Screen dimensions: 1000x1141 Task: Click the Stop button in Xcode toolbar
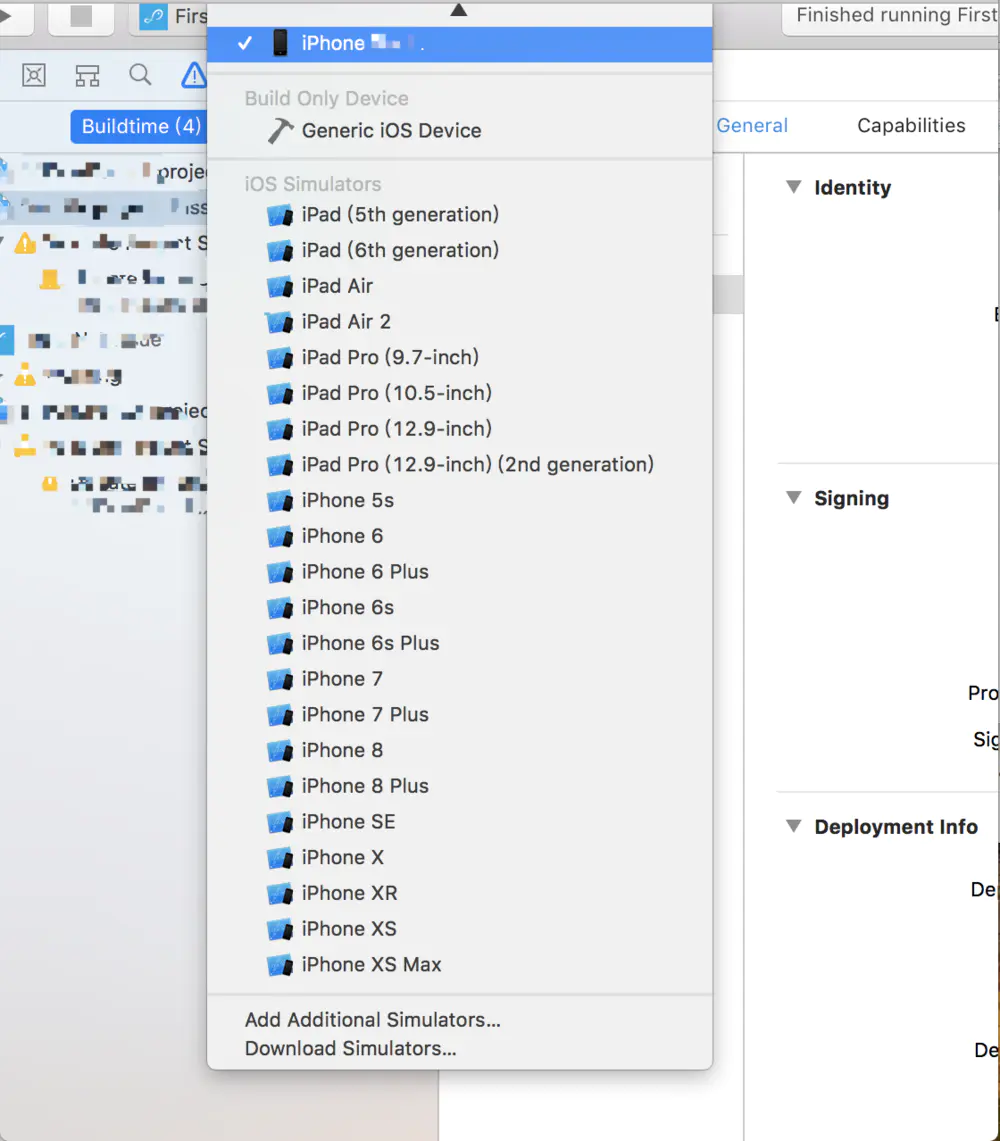coord(81,17)
